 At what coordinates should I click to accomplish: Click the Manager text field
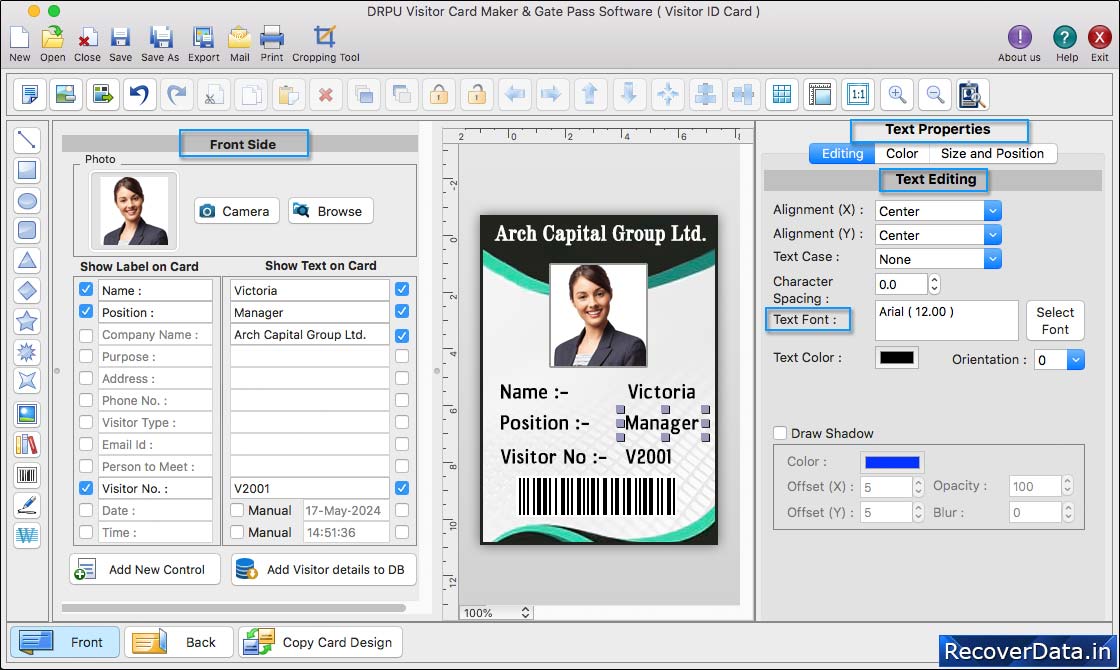tap(309, 312)
